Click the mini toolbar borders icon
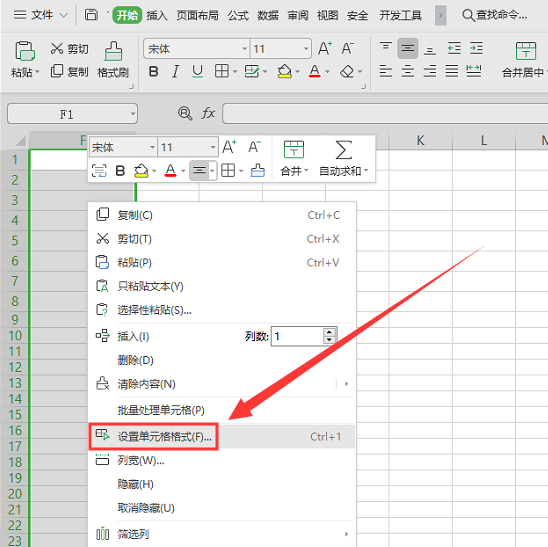The image size is (548, 547). click(x=228, y=171)
